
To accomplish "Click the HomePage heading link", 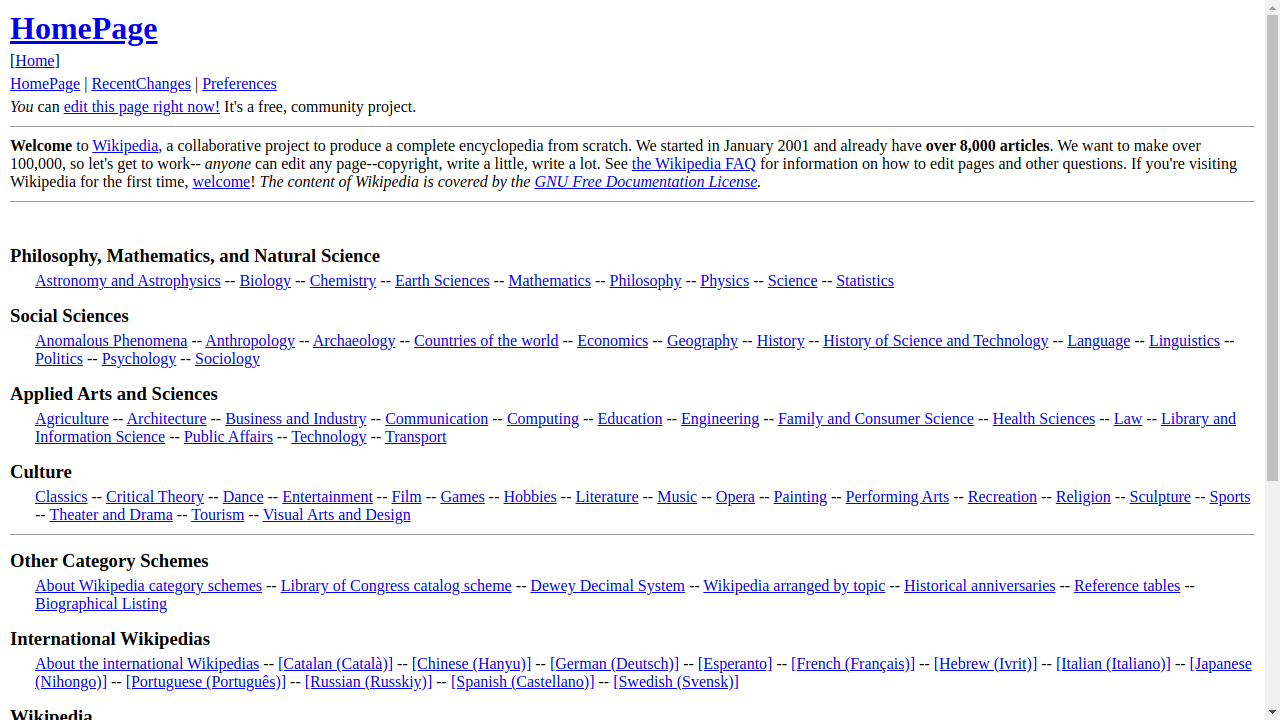I will coord(83,28).
